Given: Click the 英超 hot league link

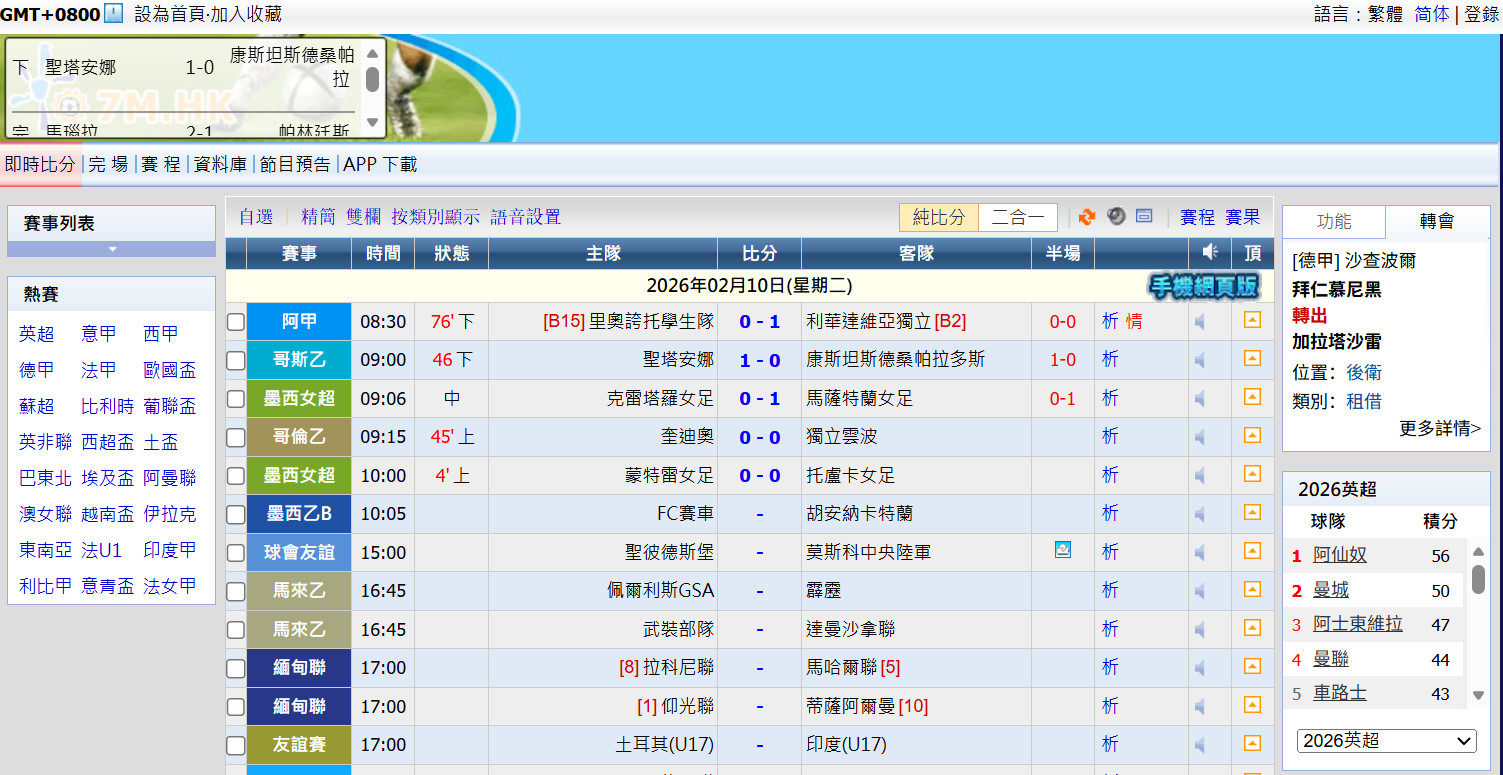Looking at the screenshot, I should (x=37, y=334).
